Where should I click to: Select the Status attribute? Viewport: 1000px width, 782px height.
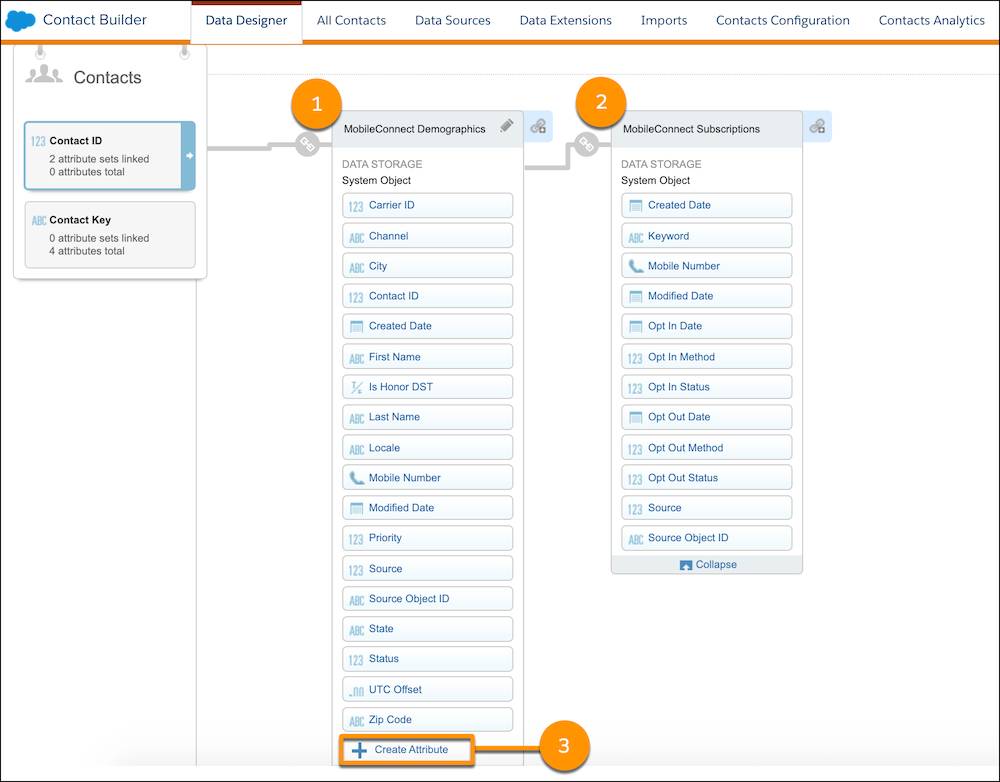[x=427, y=659]
